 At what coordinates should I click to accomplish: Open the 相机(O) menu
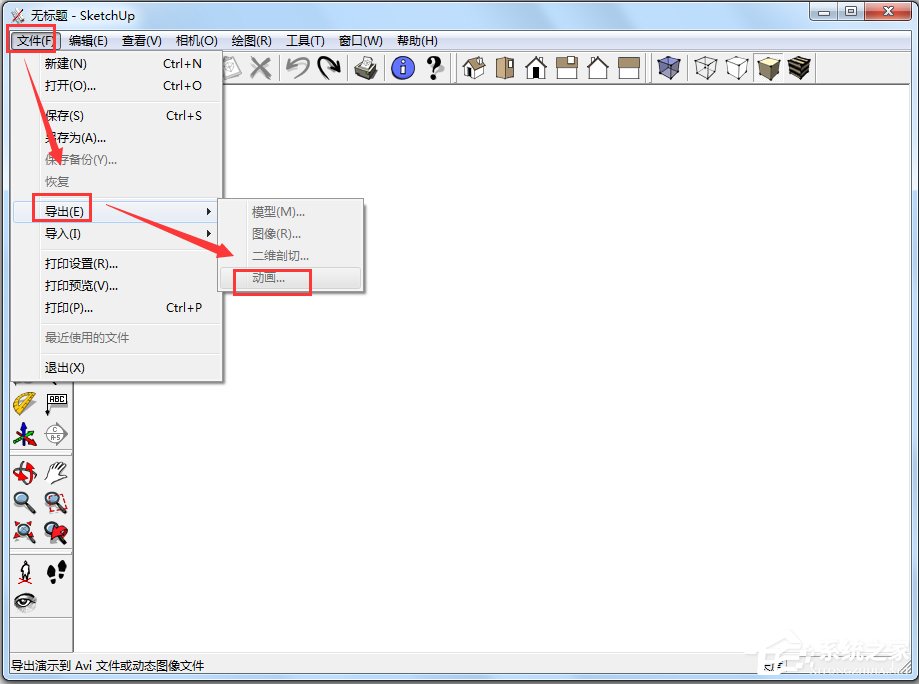[x=196, y=40]
